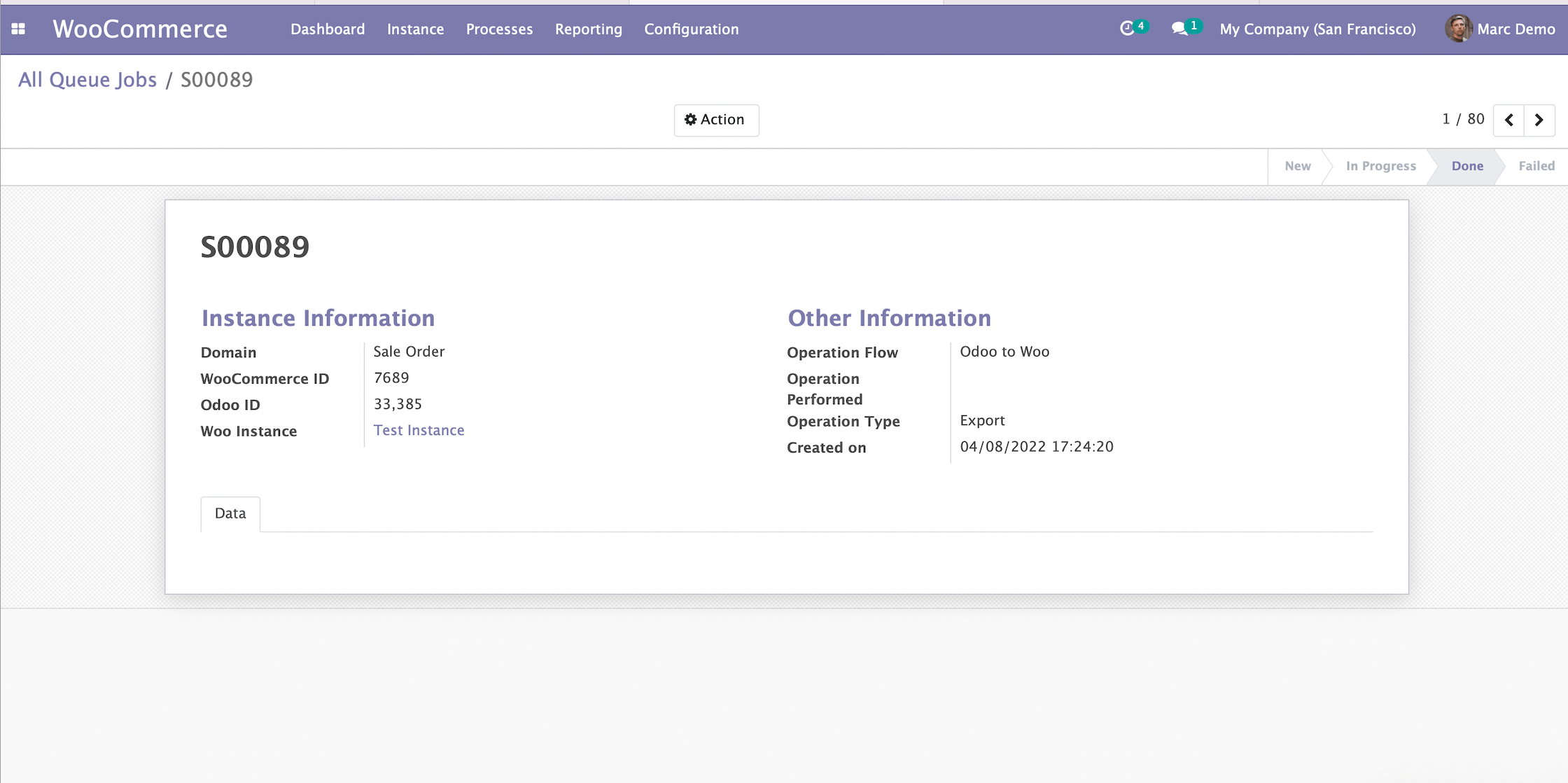1568x783 pixels.
Task: Expand the Configuration menu
Action: [691, 29]
